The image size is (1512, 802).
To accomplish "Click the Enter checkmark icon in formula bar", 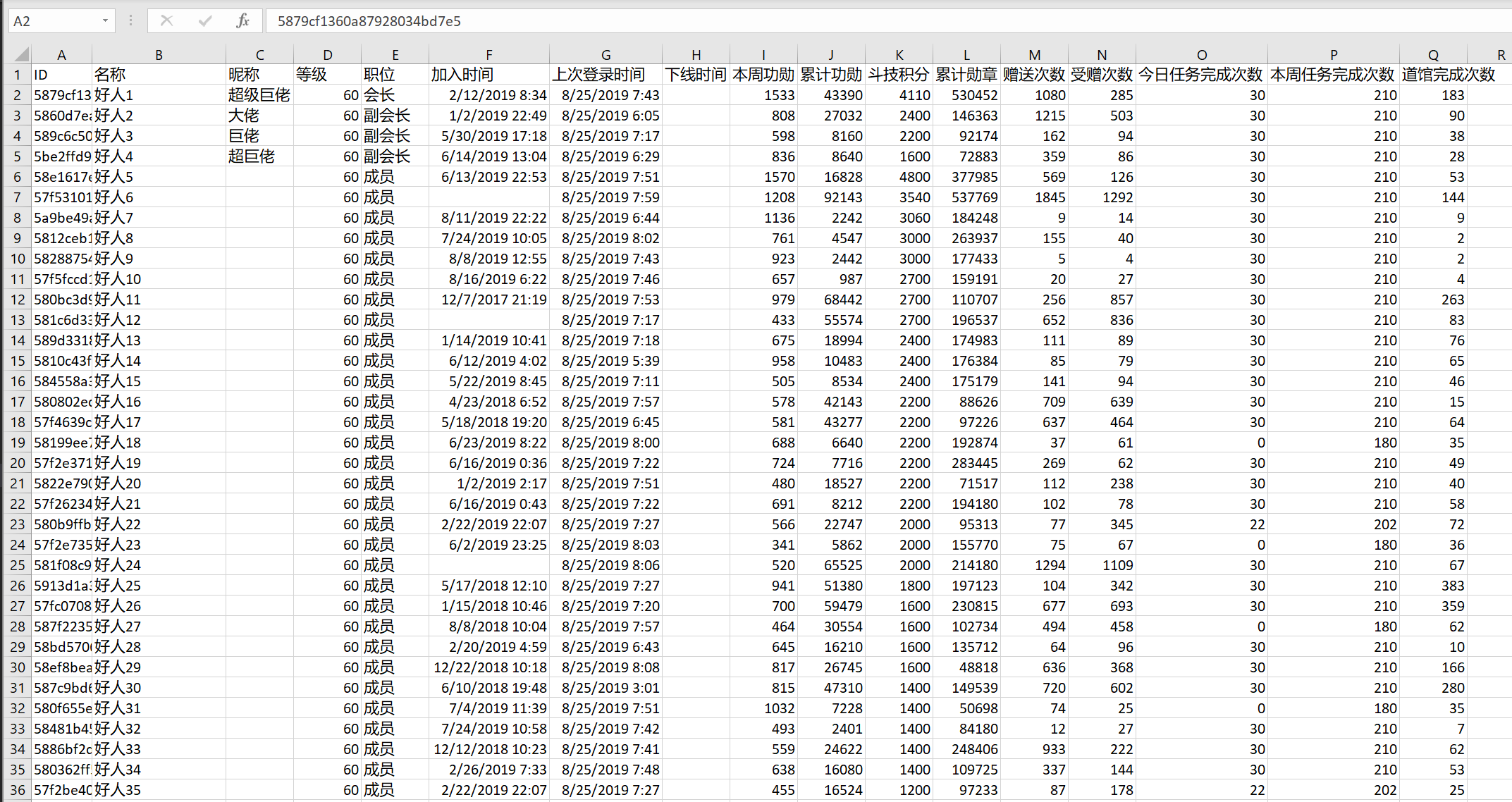I will pyautogui.click(x=205, y=21).
